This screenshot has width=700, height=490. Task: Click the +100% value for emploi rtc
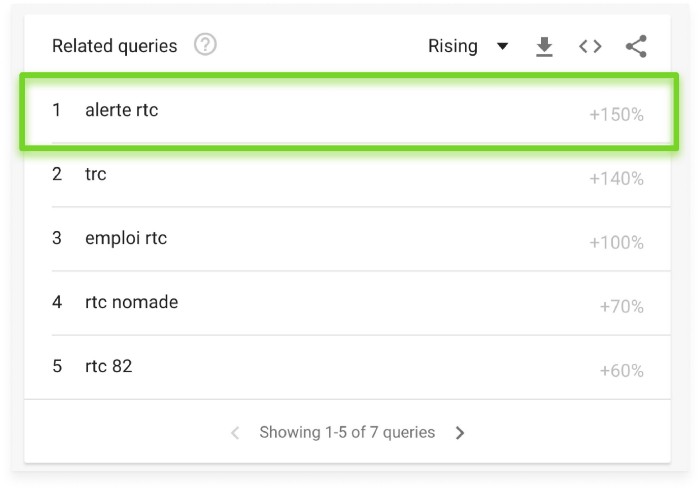point(616,243)
